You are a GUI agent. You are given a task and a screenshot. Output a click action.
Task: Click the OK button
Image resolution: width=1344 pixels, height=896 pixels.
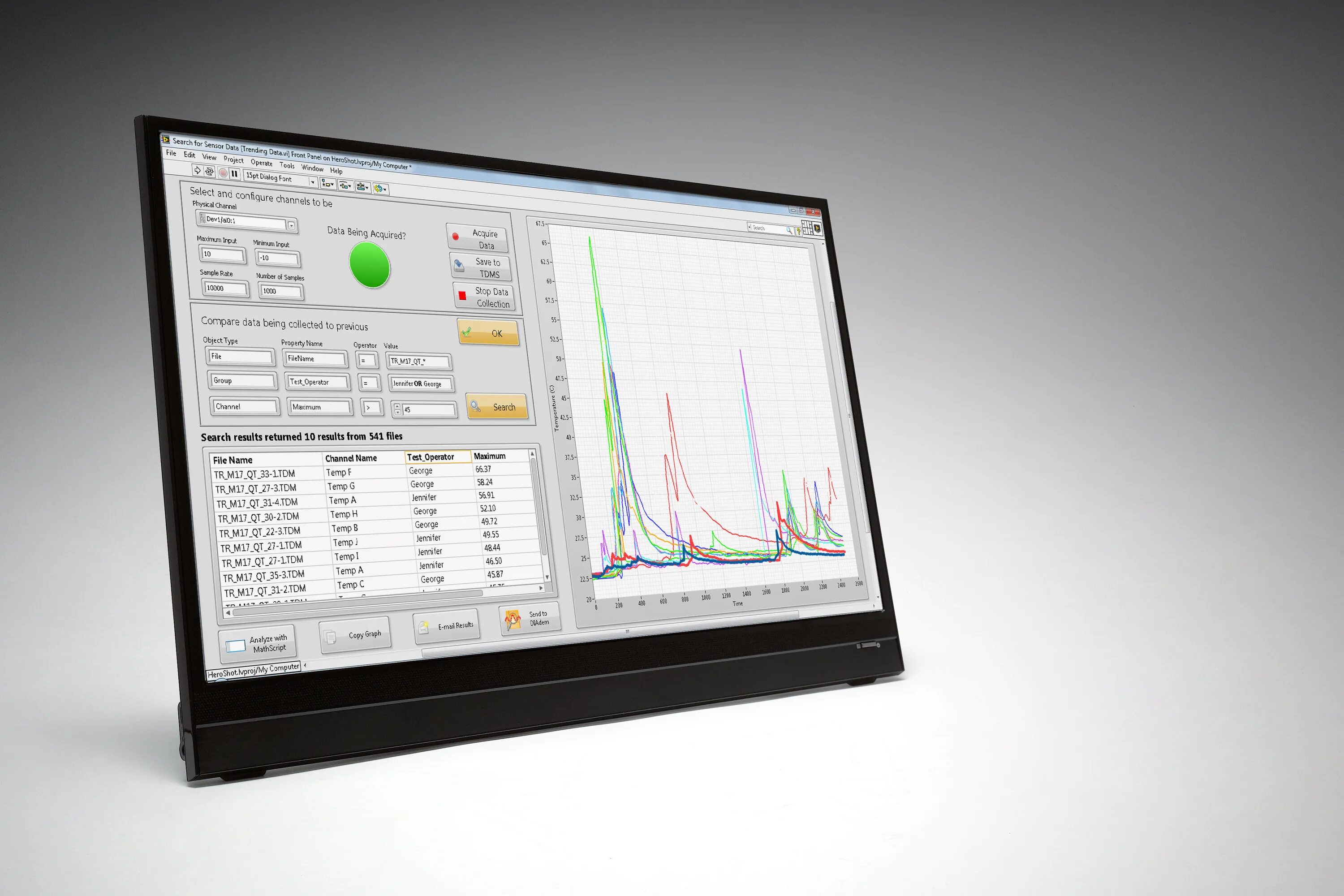point(488,332)
